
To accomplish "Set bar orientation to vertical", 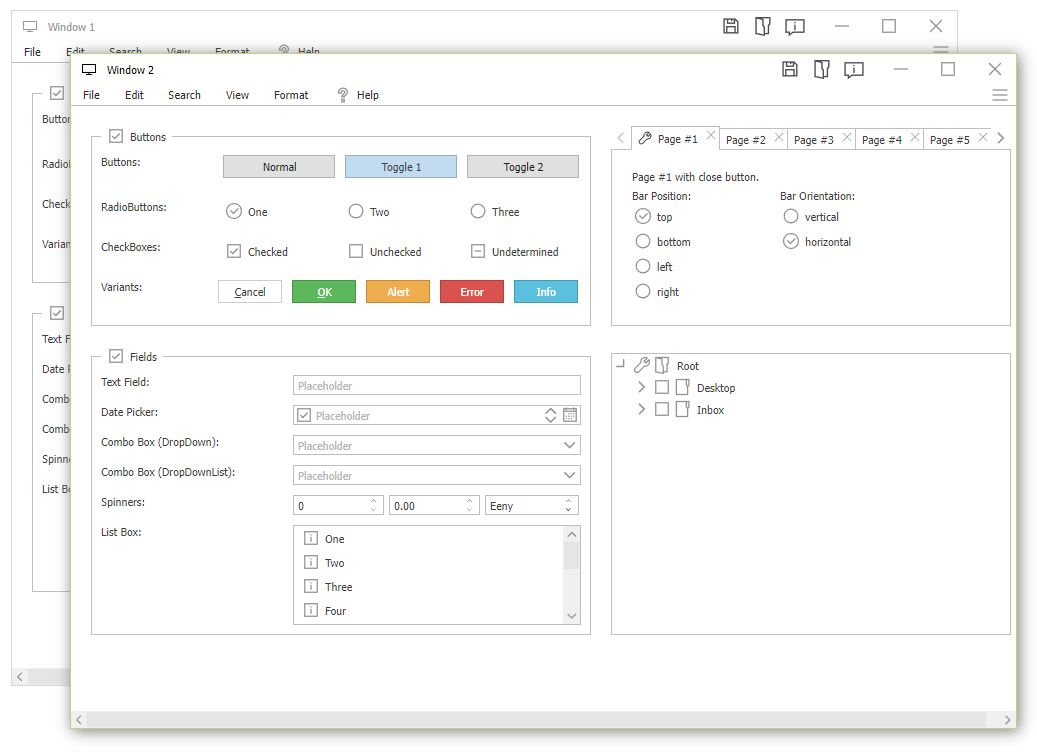I will 791,216.
